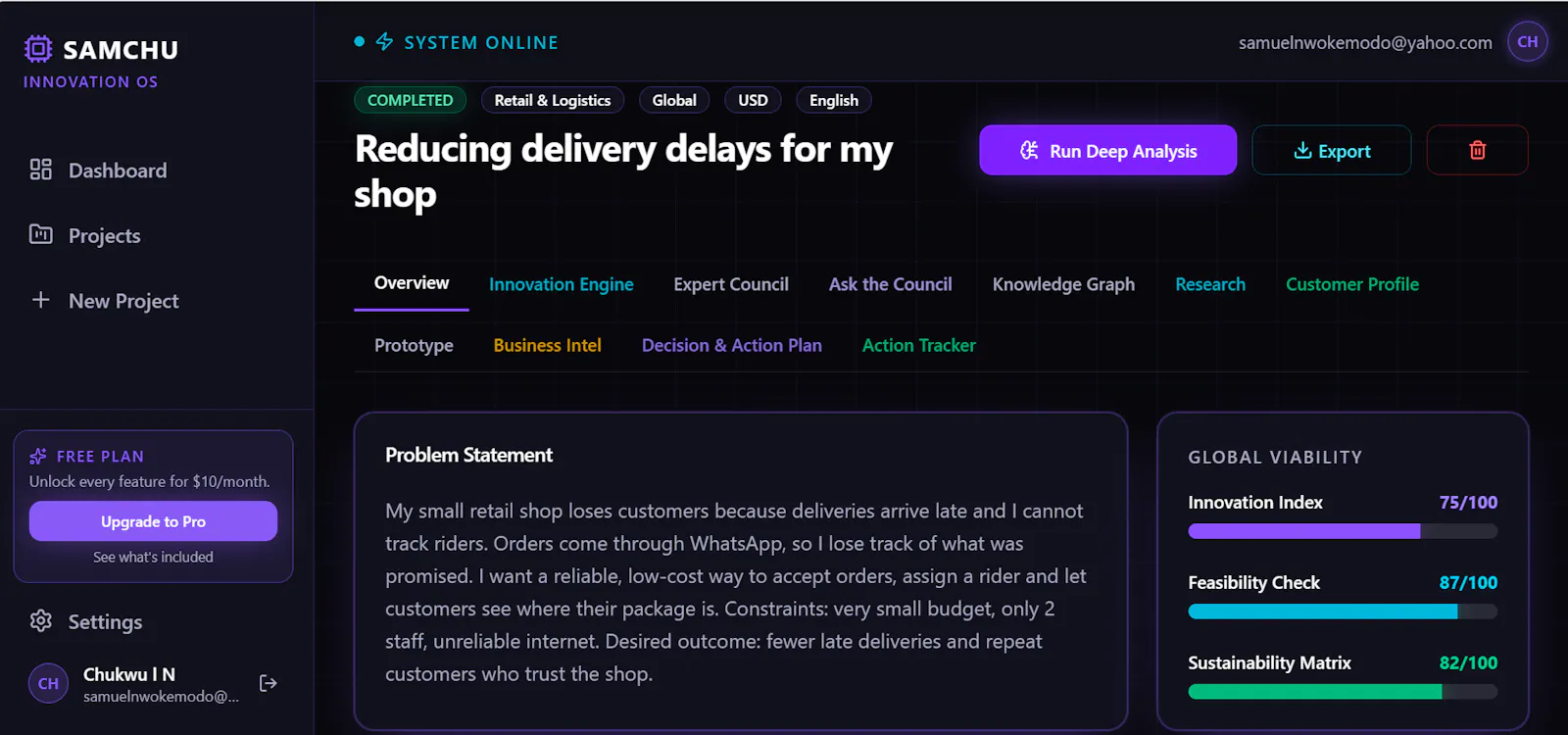The image size is (1568, 735).
Task: Open the Expert Council tab
Action: click(731, 284)
